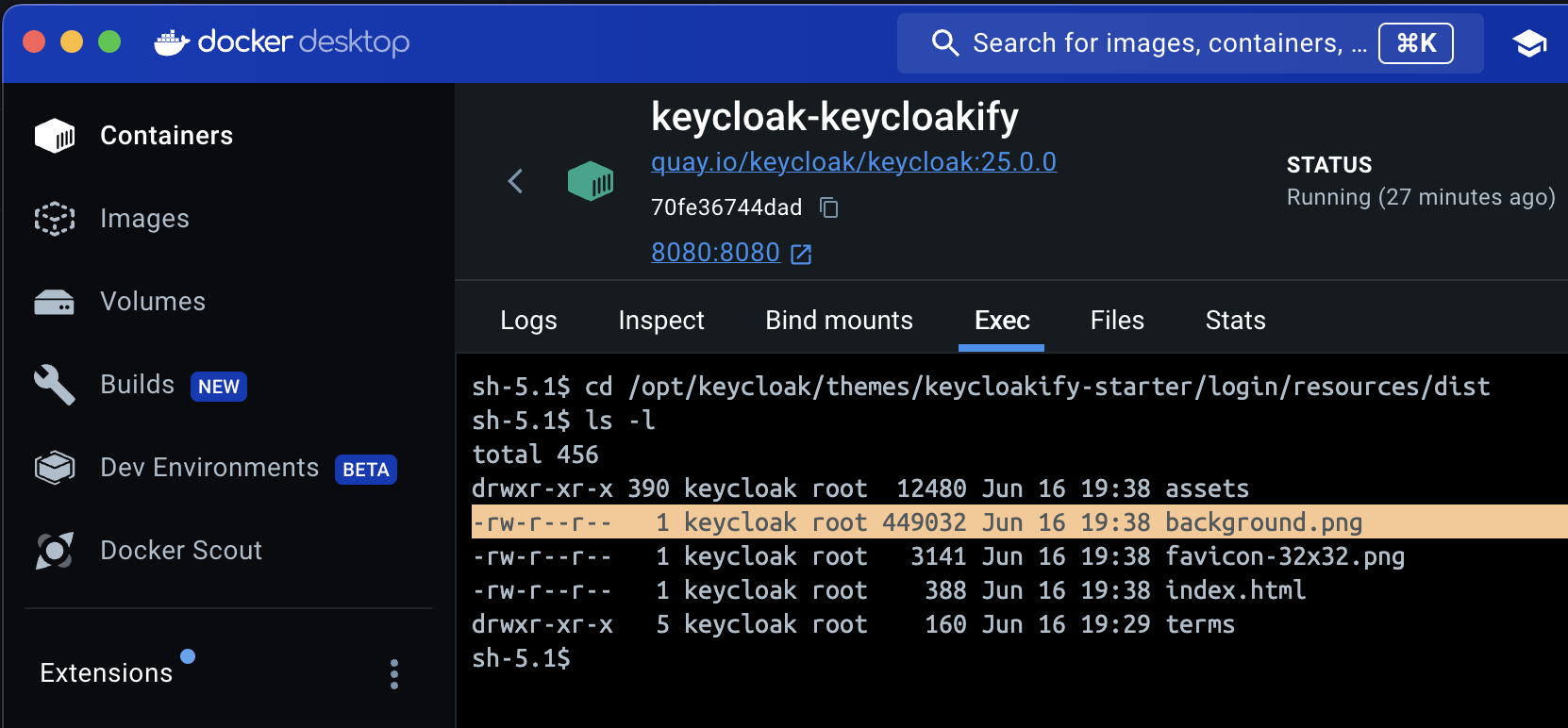Open the Extensions three-dot menu
This screenshot has height=728, width=1568.
(x=394, y=673)
